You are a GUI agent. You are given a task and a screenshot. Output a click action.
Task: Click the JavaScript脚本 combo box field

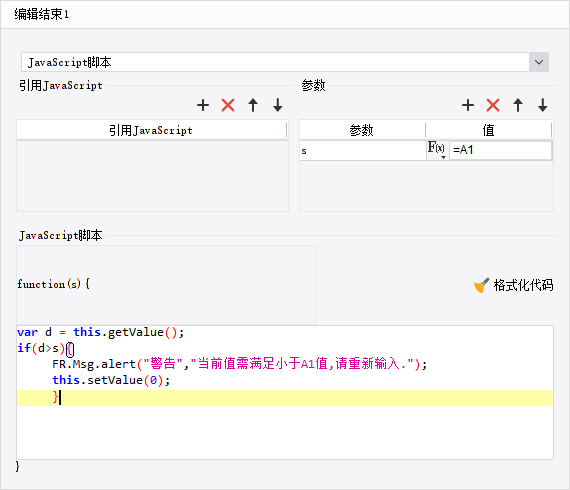click(x=275, y=62)
